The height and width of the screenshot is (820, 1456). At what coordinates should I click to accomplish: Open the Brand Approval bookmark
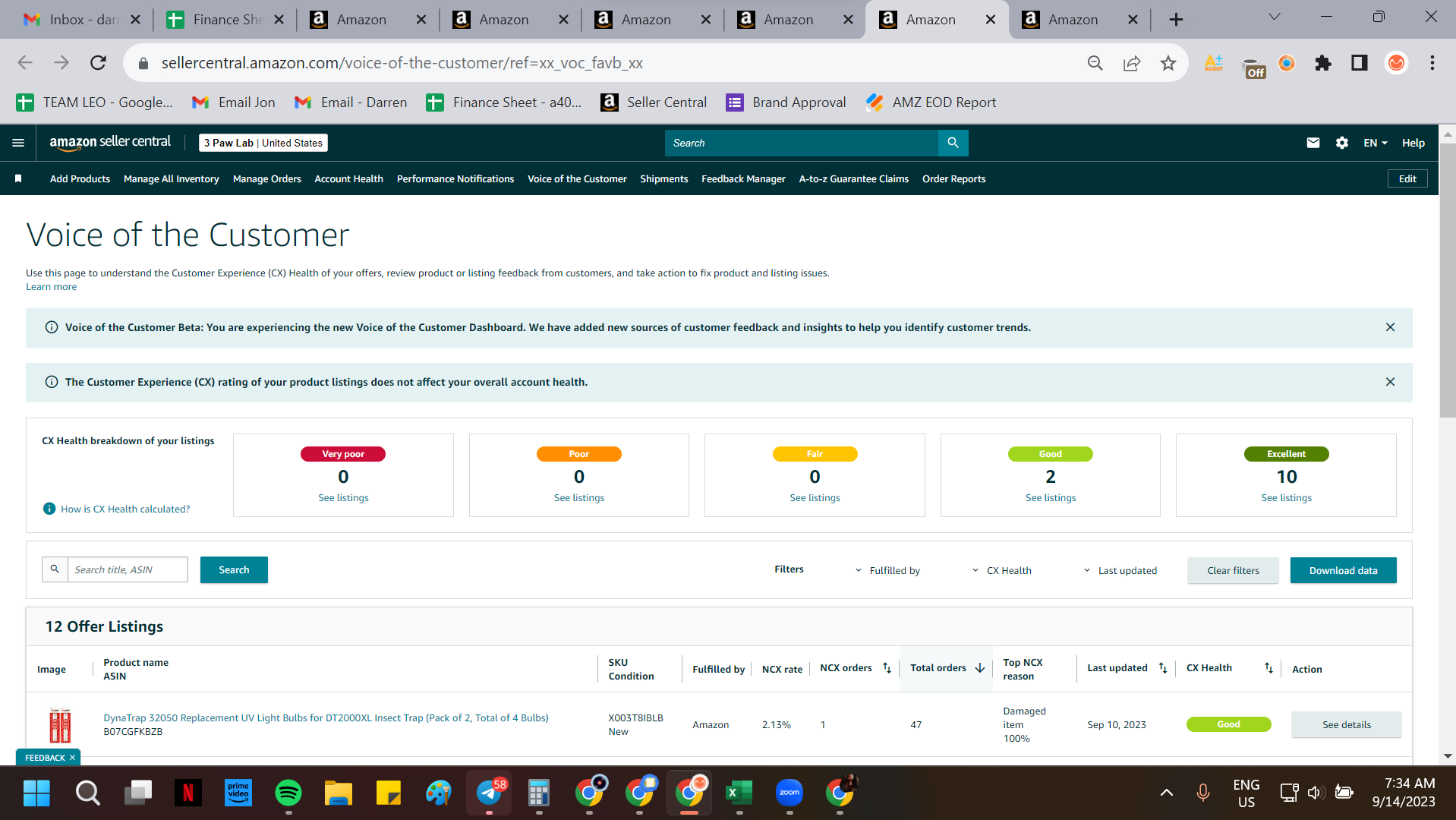[x=786, y=102]
